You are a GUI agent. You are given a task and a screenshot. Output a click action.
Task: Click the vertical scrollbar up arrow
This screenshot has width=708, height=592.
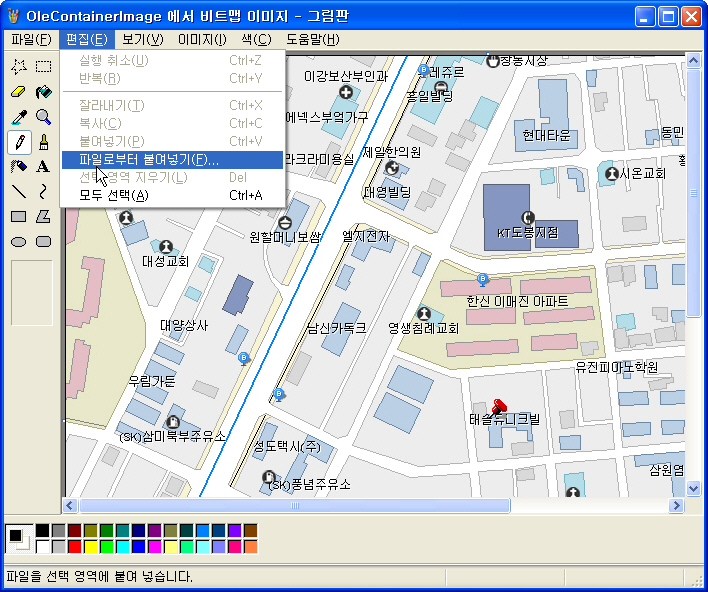tap(693, 61)
